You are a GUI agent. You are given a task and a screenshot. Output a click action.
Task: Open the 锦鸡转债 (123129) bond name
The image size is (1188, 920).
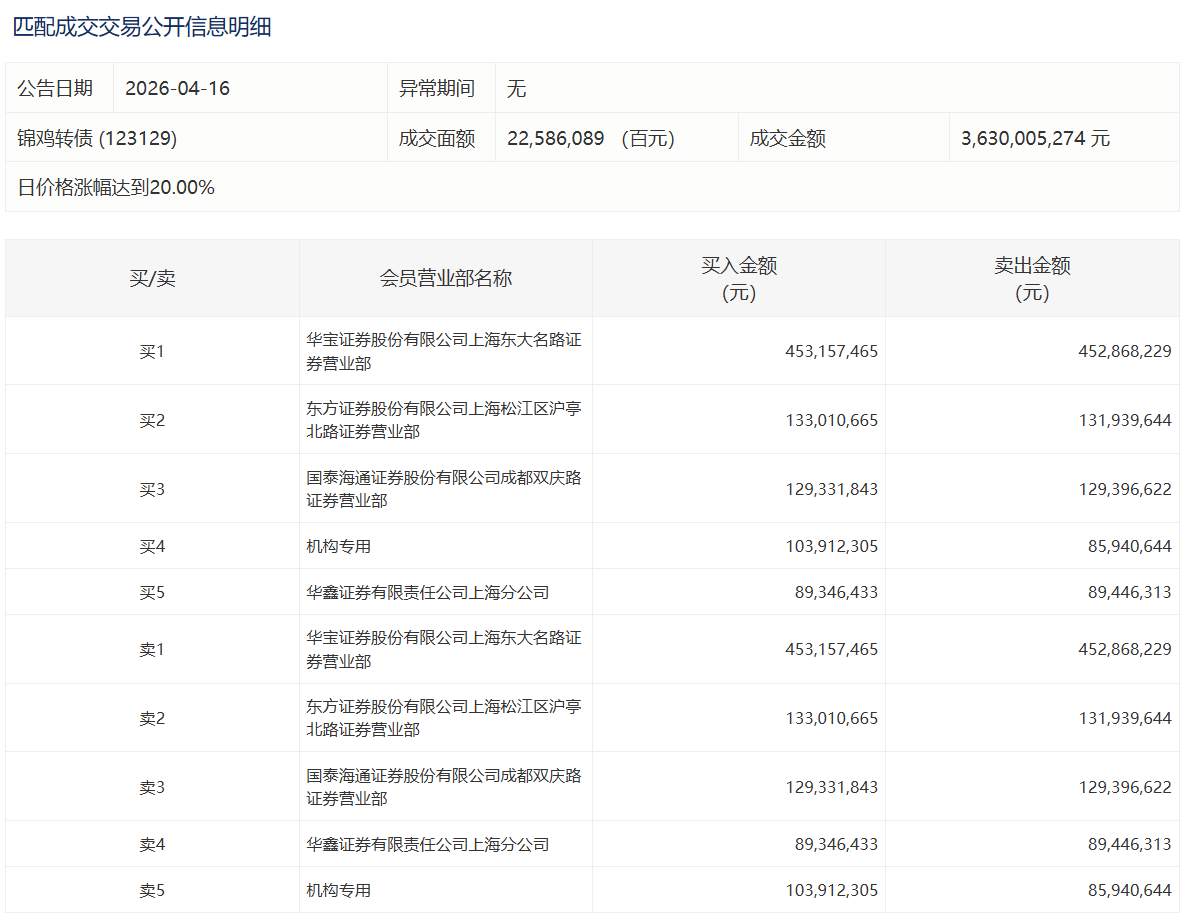point(97,139)
